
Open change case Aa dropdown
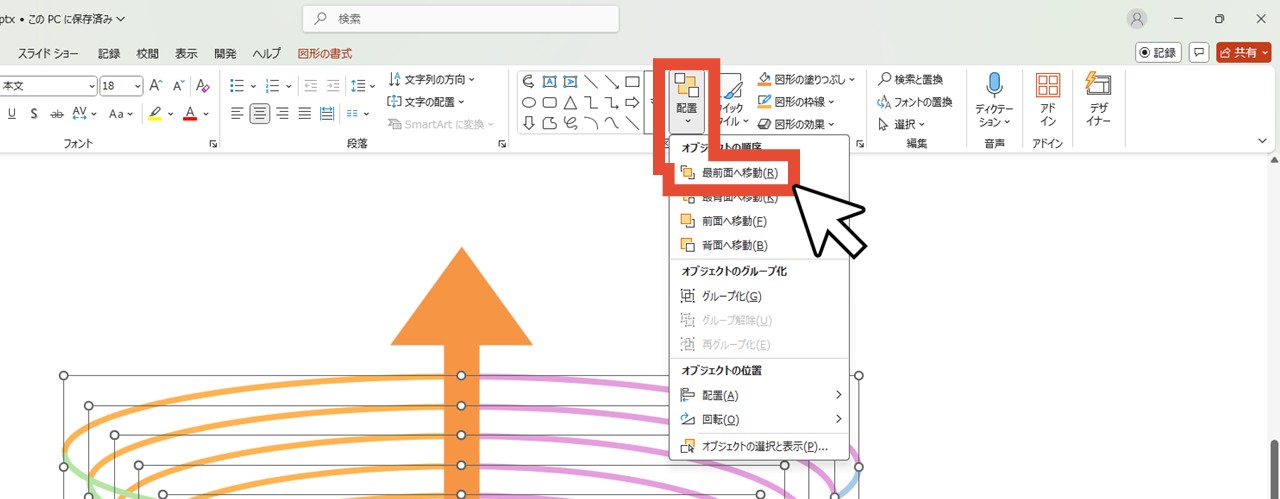click(121, 114)
